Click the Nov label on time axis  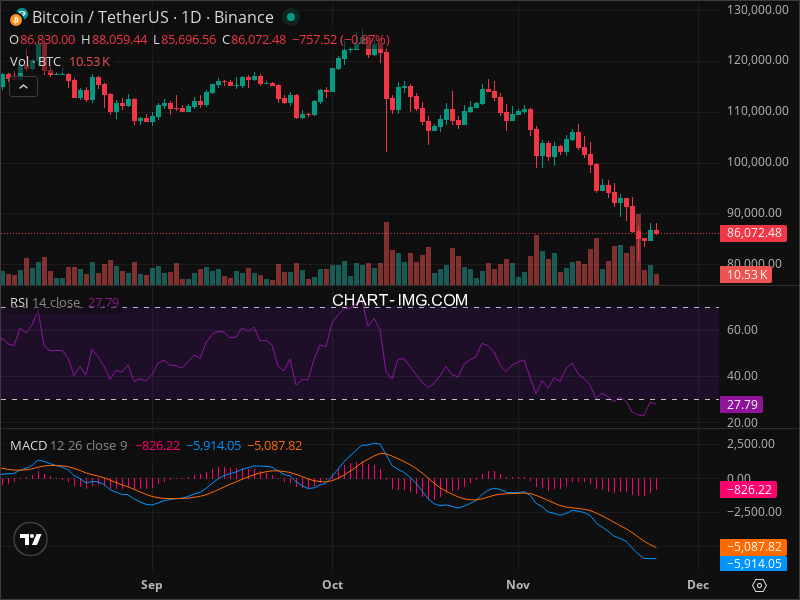pos(517,584)
